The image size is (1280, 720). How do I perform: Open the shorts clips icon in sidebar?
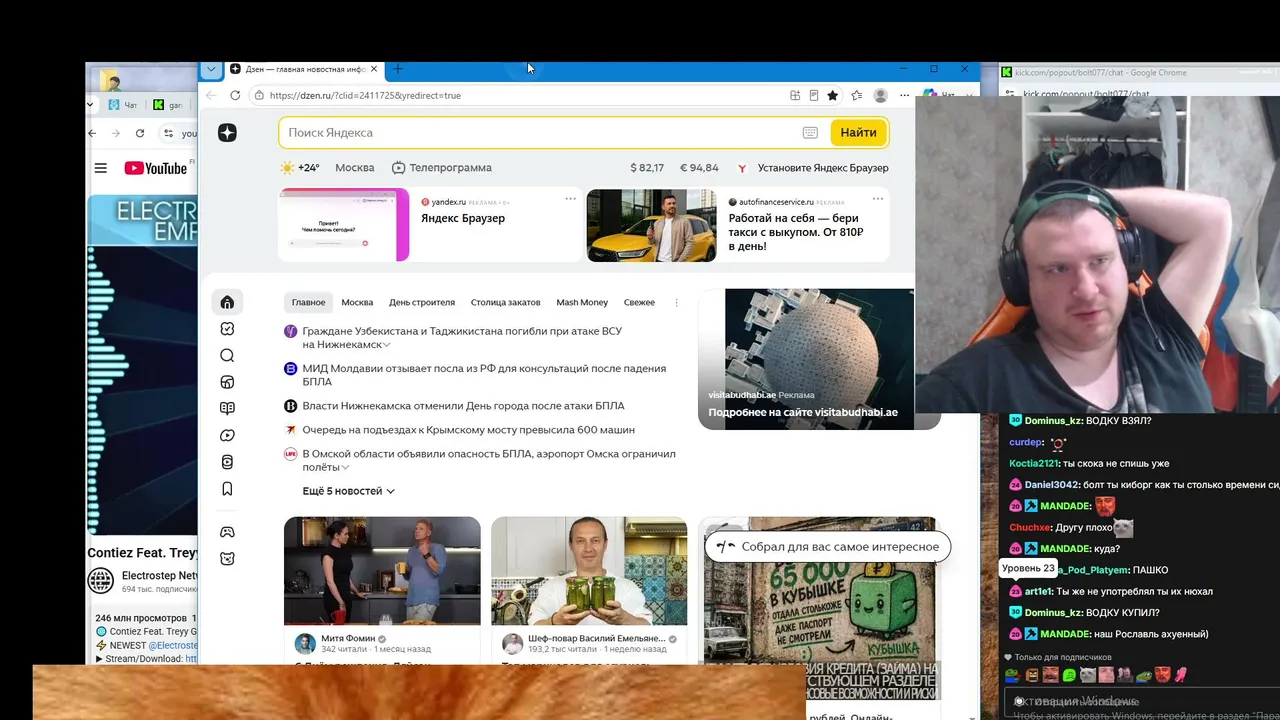[227, 462]
